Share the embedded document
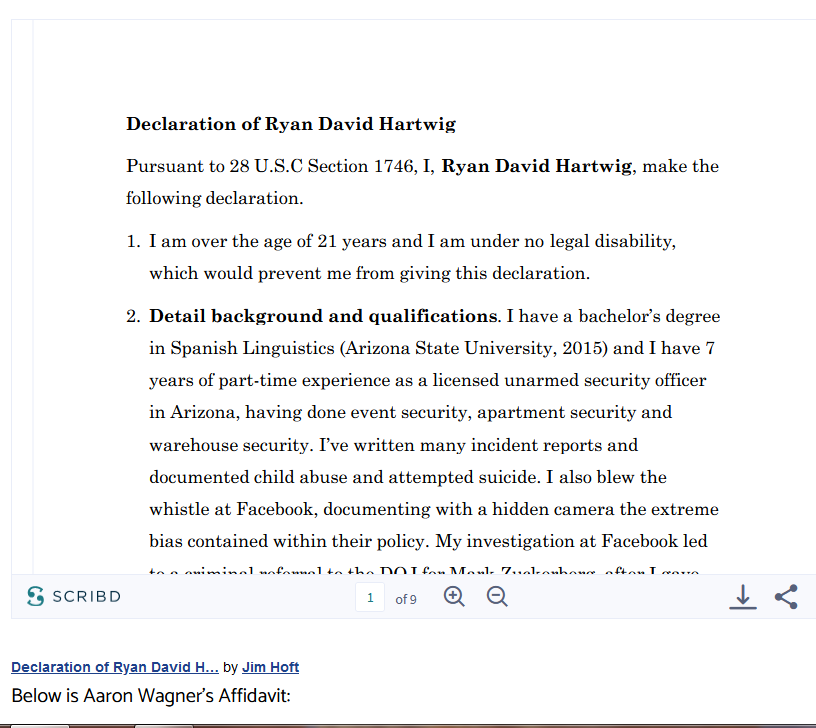Screen dimensions: 816x728 pyautogui.click(x=786, y=597)
